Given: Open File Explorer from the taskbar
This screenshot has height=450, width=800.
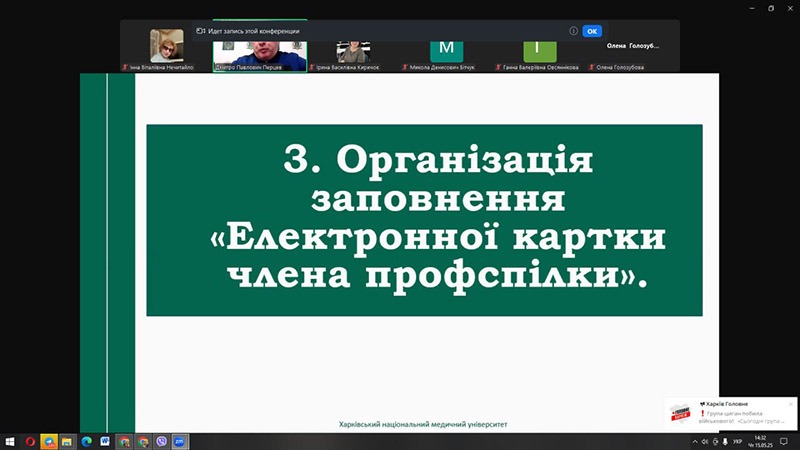Looking at the screenshot, I should coord(67,441).
